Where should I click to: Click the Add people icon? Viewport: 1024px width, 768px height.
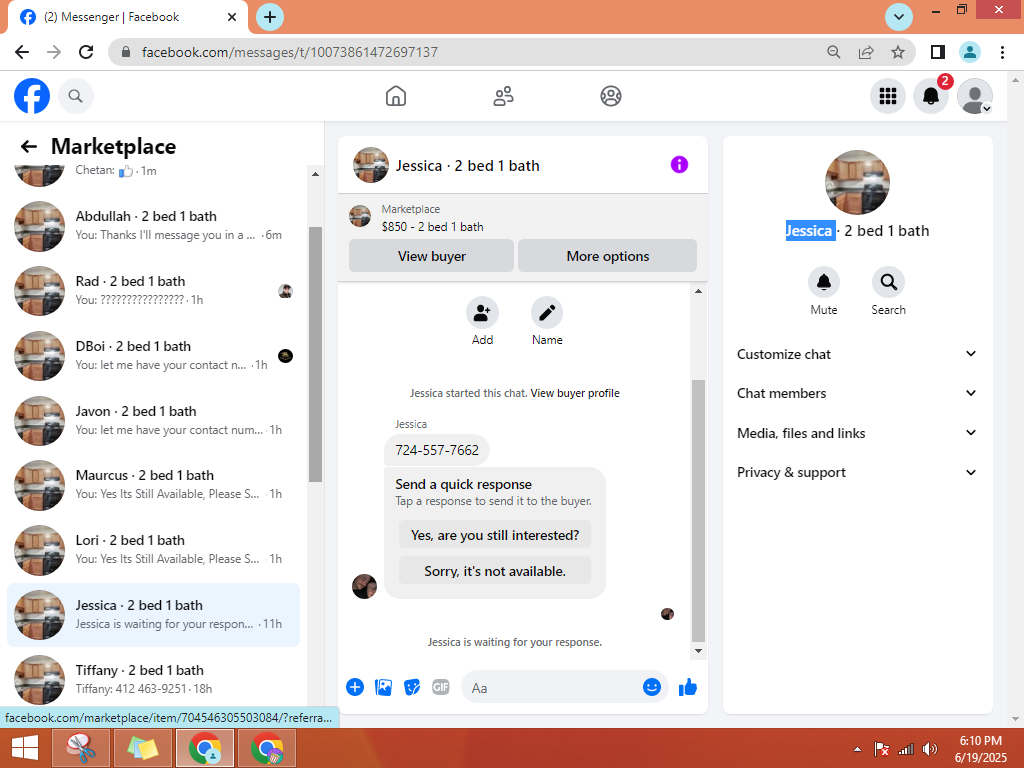[x=482, y=313]
